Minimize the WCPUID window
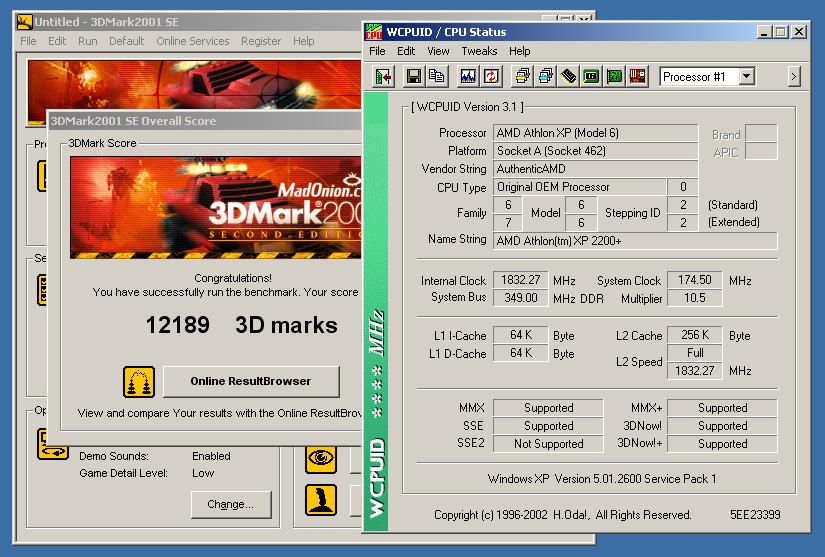The image size is (825, 557). click(x=764, y=32)
